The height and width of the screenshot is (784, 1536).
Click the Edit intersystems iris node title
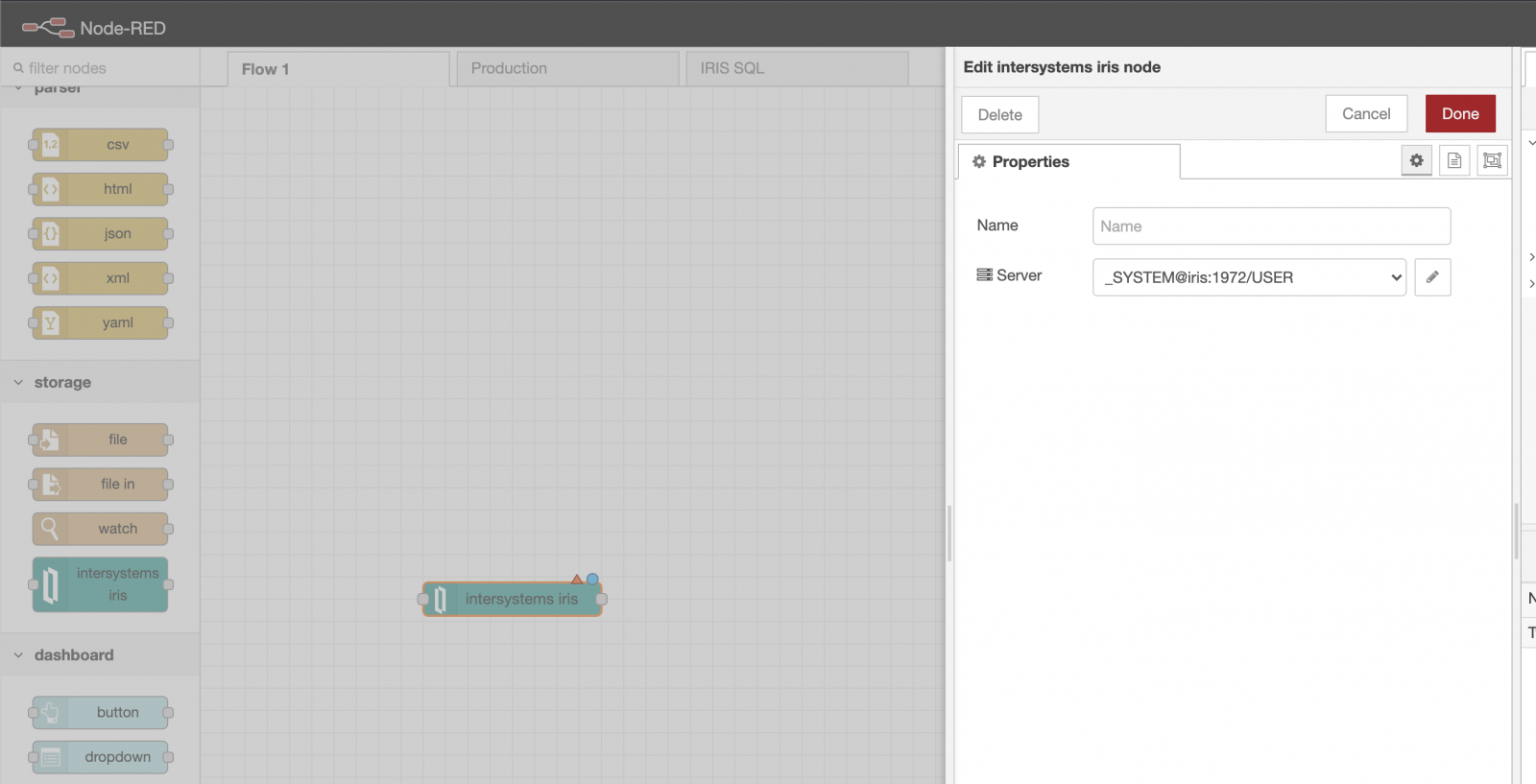(1062, 67)
